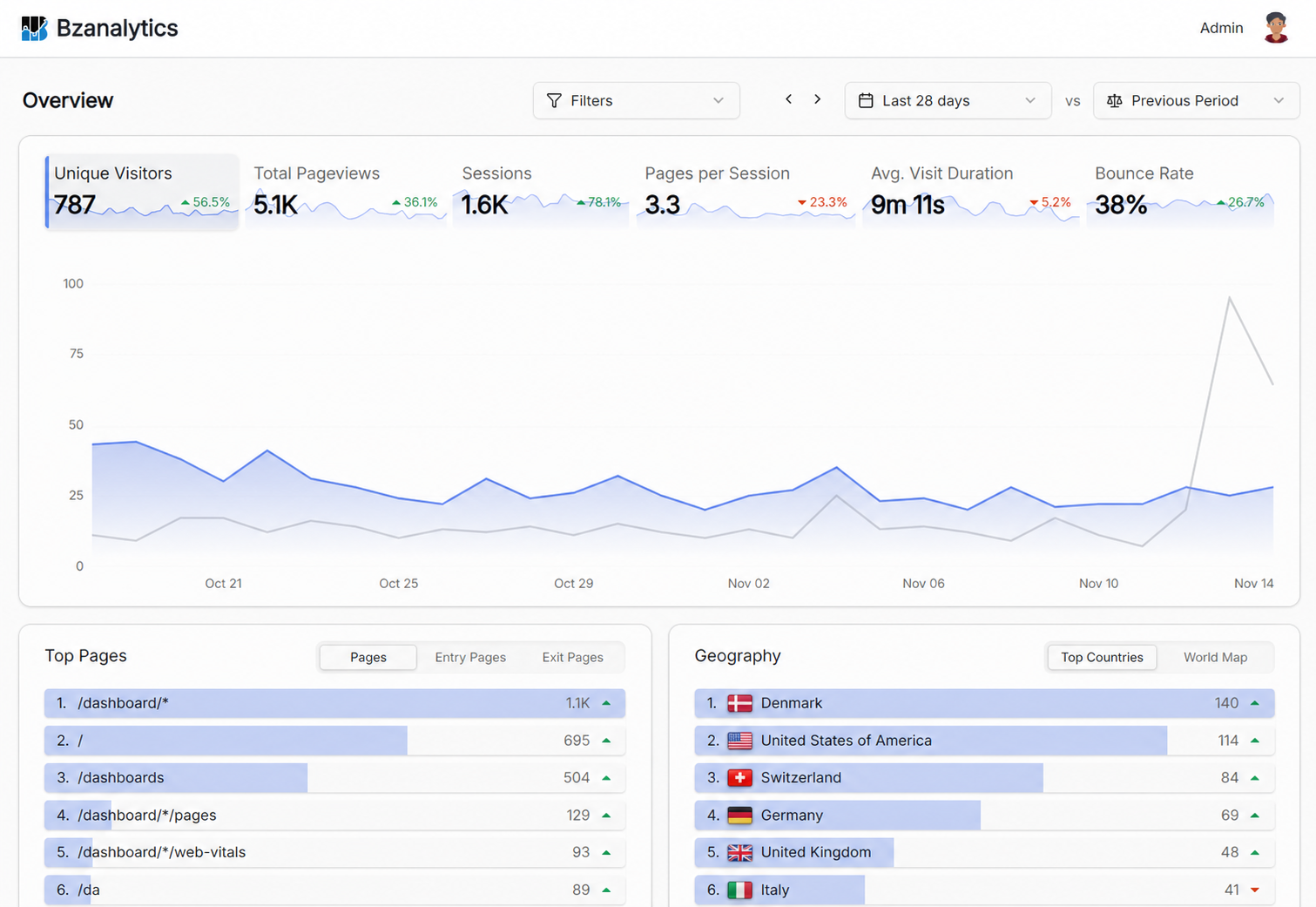
Task: Click the funnel icon in Filters
Action: coord(554,101)
